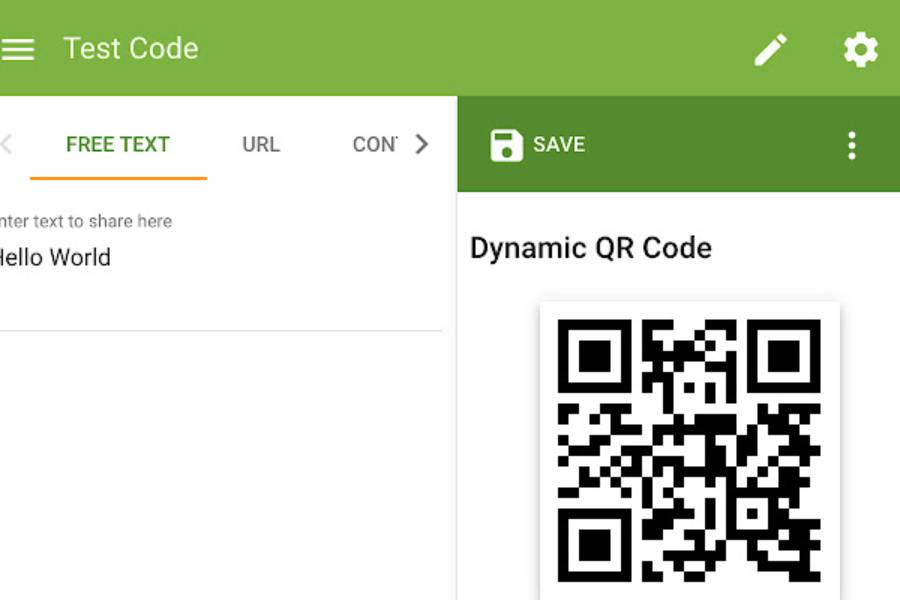Screen dimensions: 900x600
Task: Move tabs back with left chevron
Action: click(6, 144)
